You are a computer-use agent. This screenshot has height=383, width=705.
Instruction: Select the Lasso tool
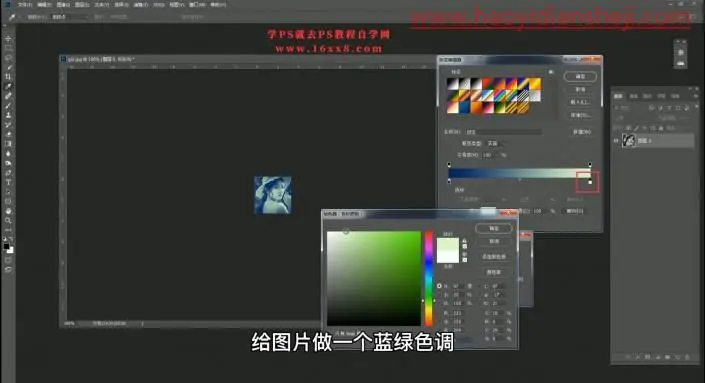point(8,58)
